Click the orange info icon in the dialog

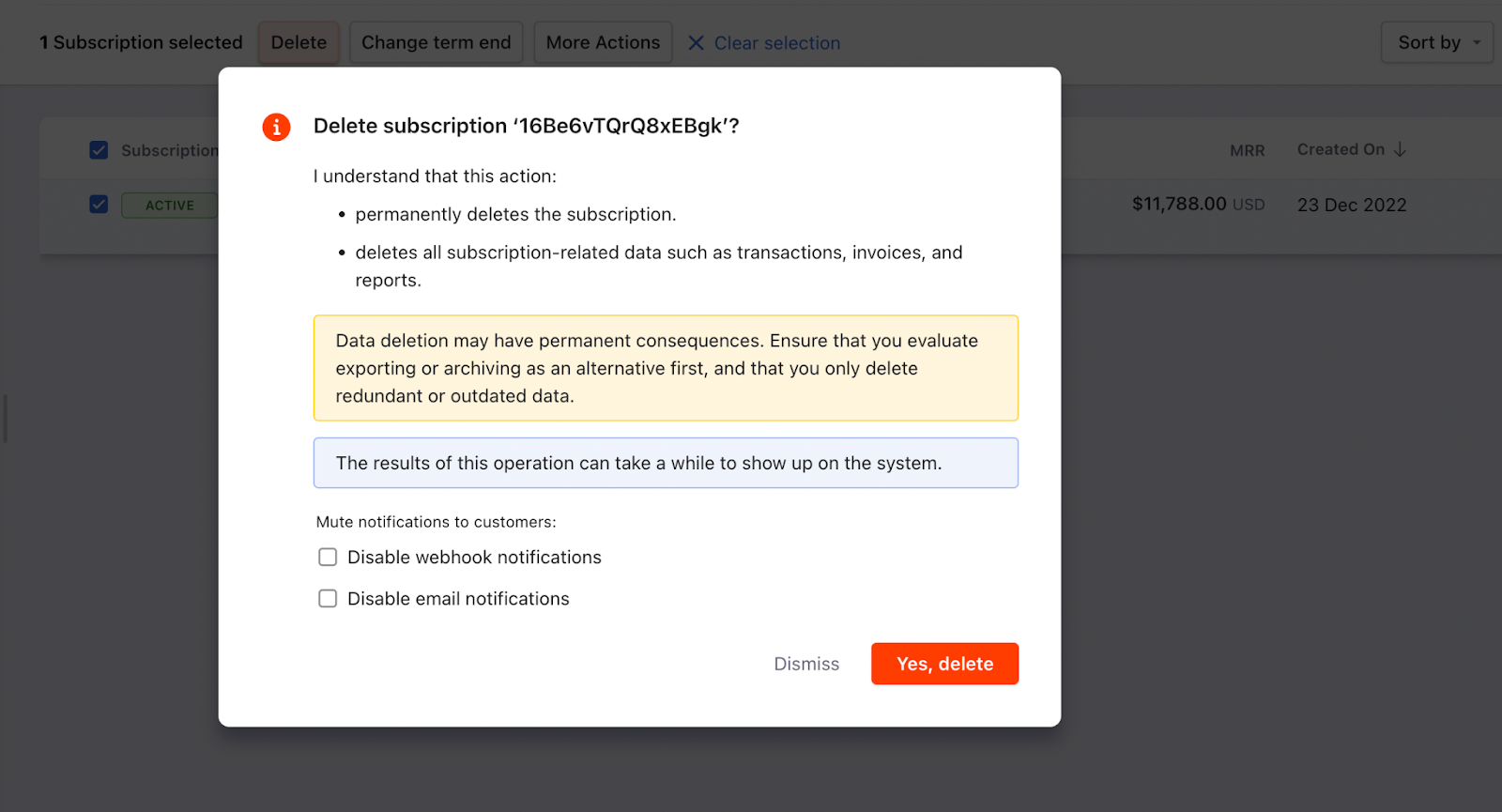pyautogui.click(x=276, y=127)
